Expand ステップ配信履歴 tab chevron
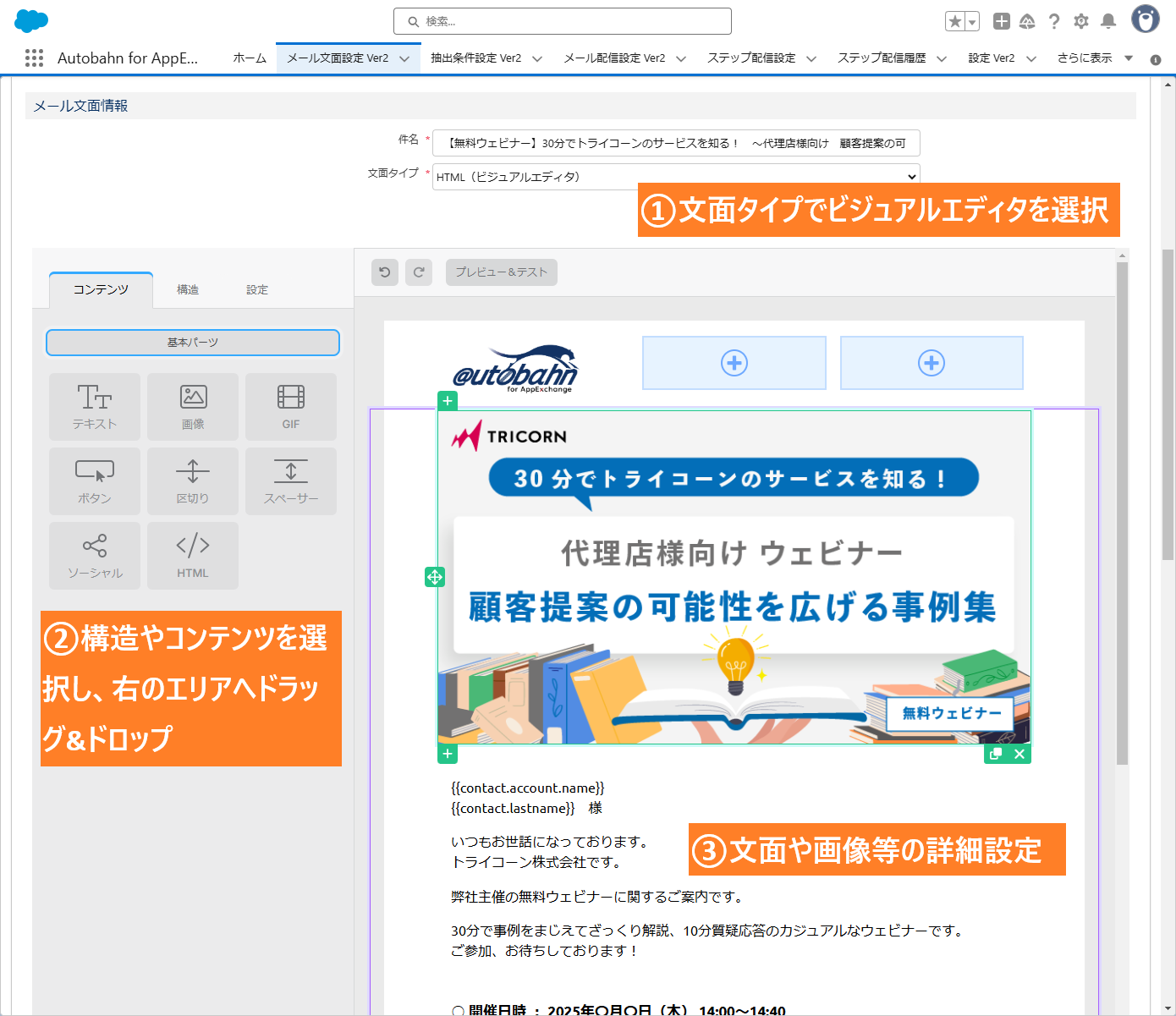The width and height of the screenshot is (1176, 1016). [x=942, y=58]
